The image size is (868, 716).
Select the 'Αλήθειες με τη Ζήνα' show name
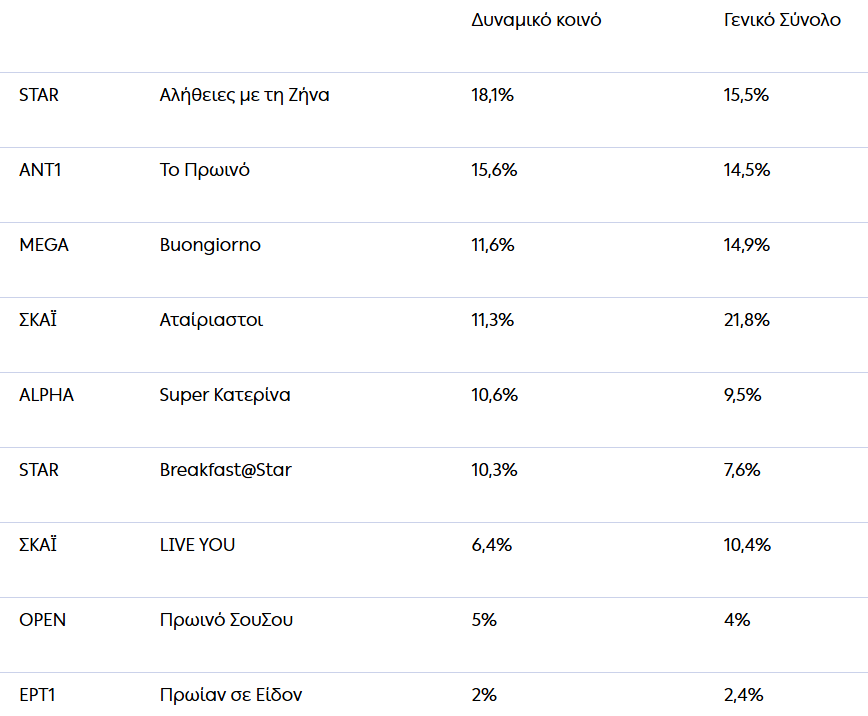[244, 95]
